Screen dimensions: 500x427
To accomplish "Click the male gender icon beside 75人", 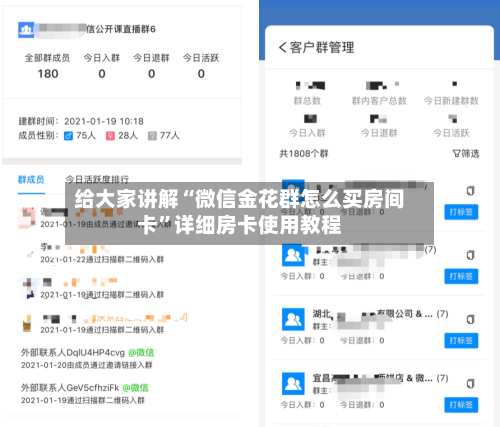I will coord(68,136).
